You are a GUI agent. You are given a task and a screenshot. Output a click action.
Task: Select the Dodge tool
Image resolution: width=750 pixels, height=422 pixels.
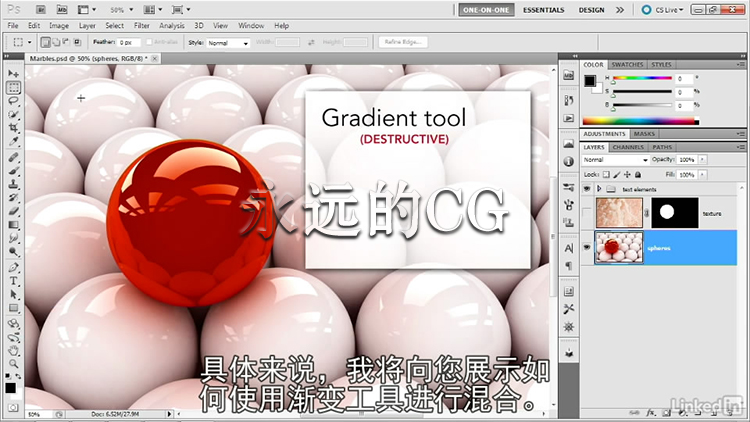(13, 252)
